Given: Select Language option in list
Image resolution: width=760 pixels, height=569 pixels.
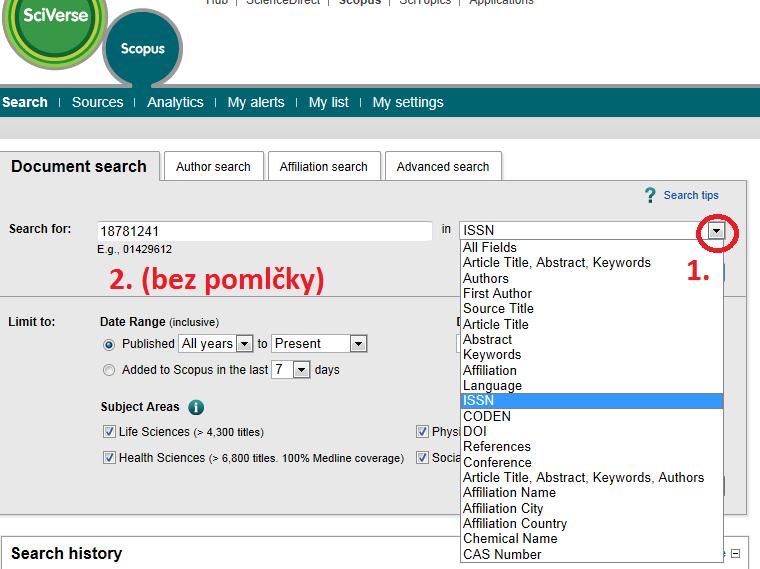Looking at the screenshot, I should (x=591, y=385).
